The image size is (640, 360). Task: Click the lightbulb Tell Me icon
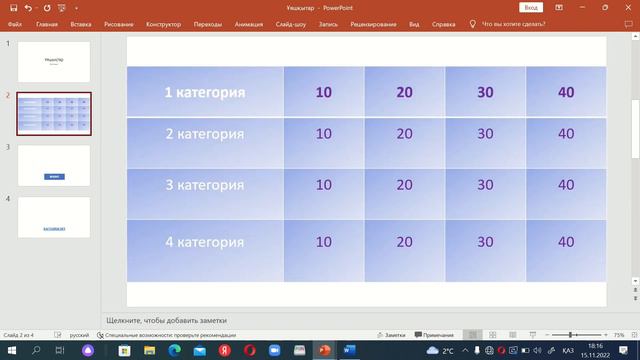coord(473,24)
